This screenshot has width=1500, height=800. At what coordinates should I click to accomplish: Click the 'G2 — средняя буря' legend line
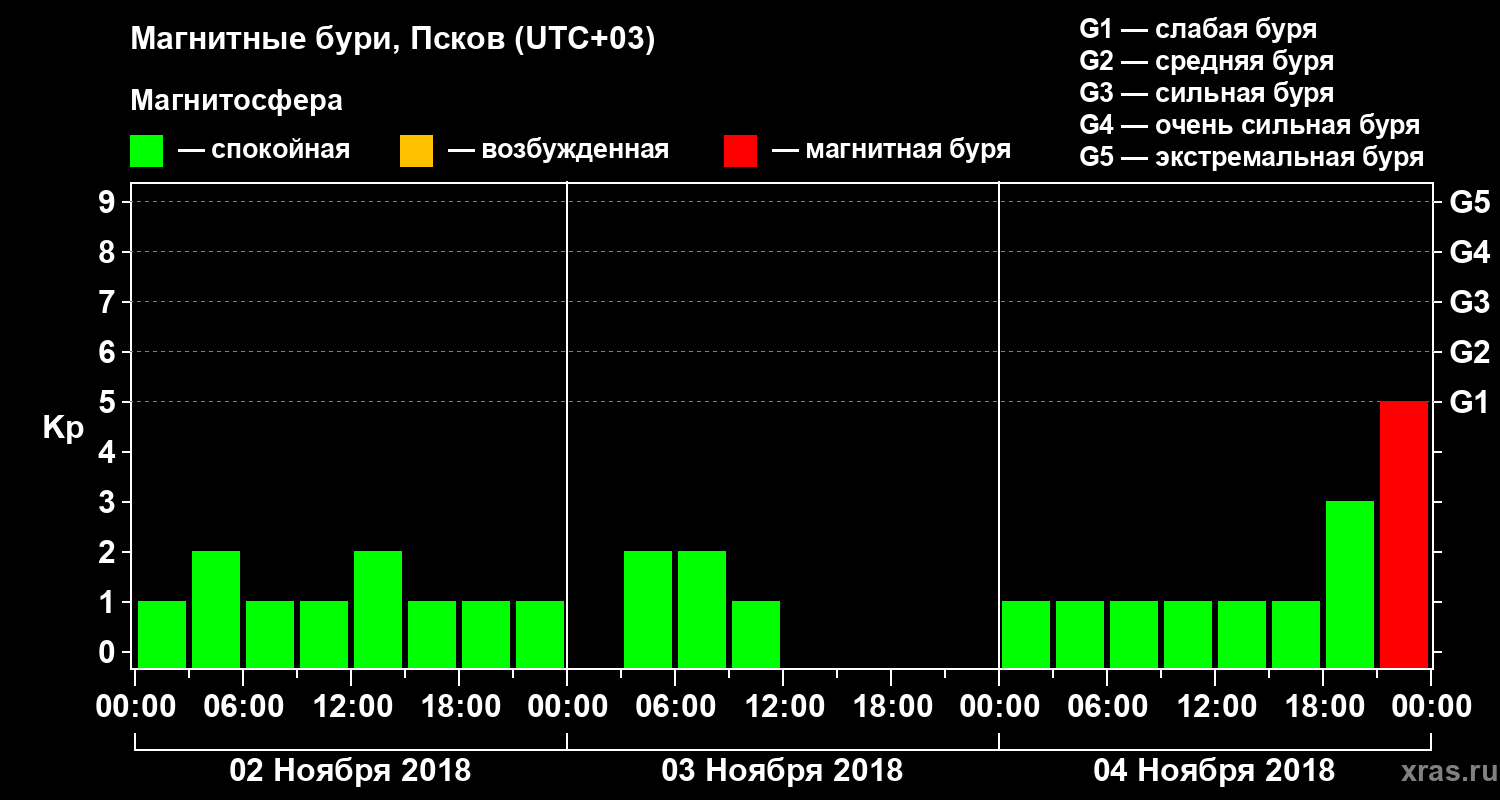point(1207,60)
